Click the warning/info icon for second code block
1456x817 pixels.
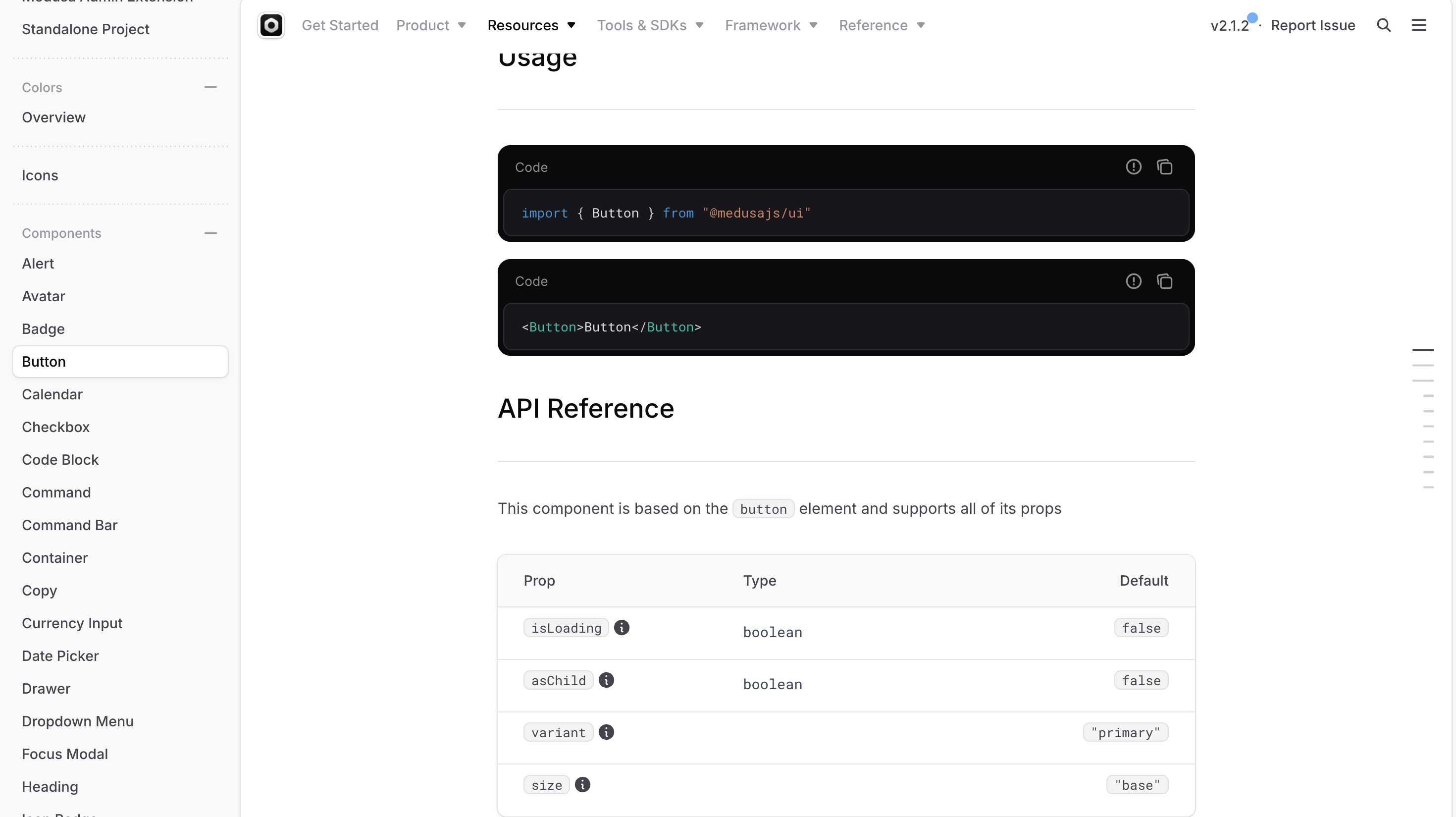[1133, 281]
